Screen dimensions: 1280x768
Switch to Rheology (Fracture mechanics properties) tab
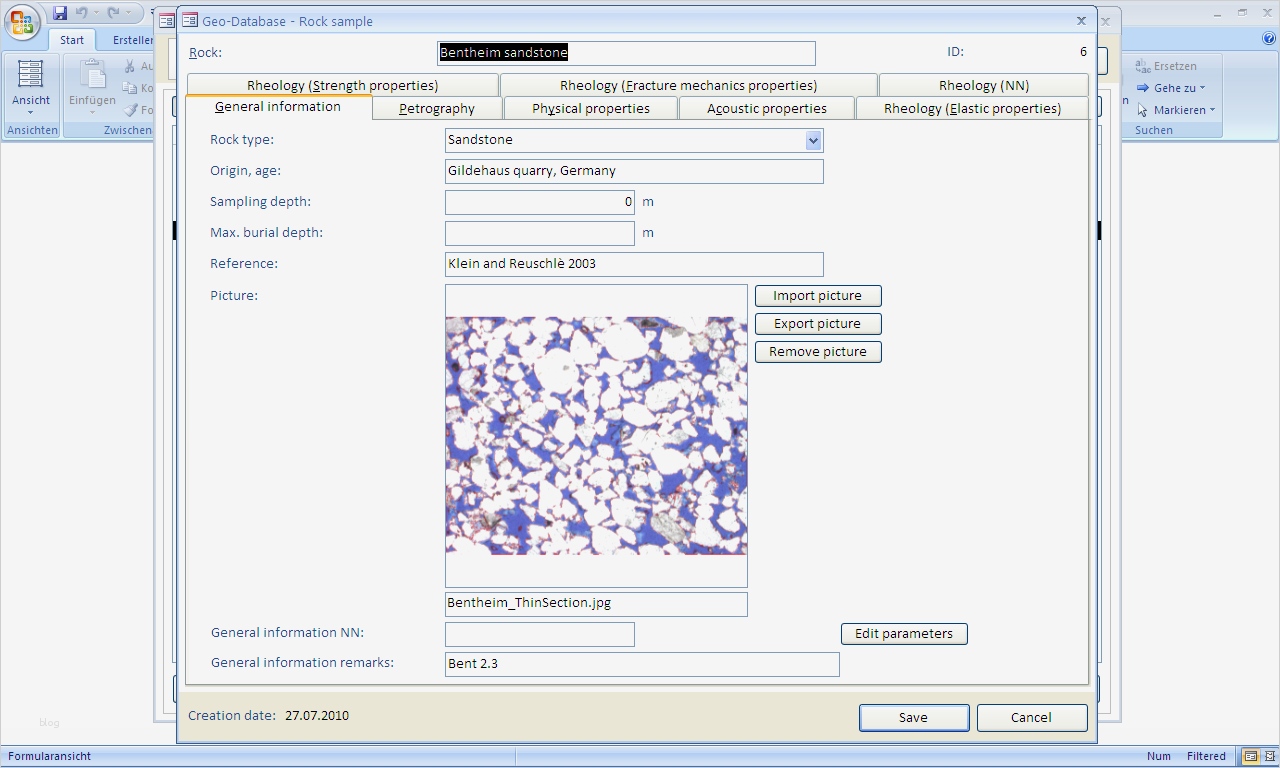[689, 85]
